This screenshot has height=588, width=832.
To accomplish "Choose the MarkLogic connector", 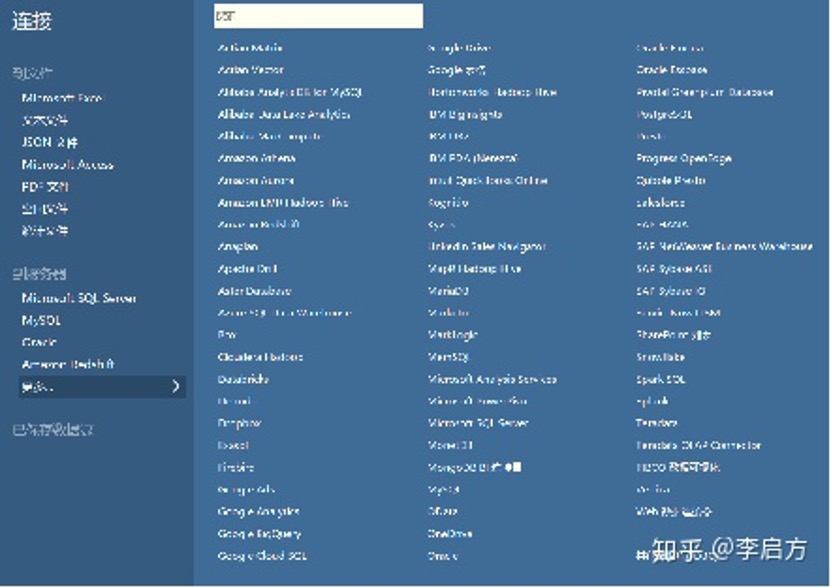I will [x=453, y=335].
